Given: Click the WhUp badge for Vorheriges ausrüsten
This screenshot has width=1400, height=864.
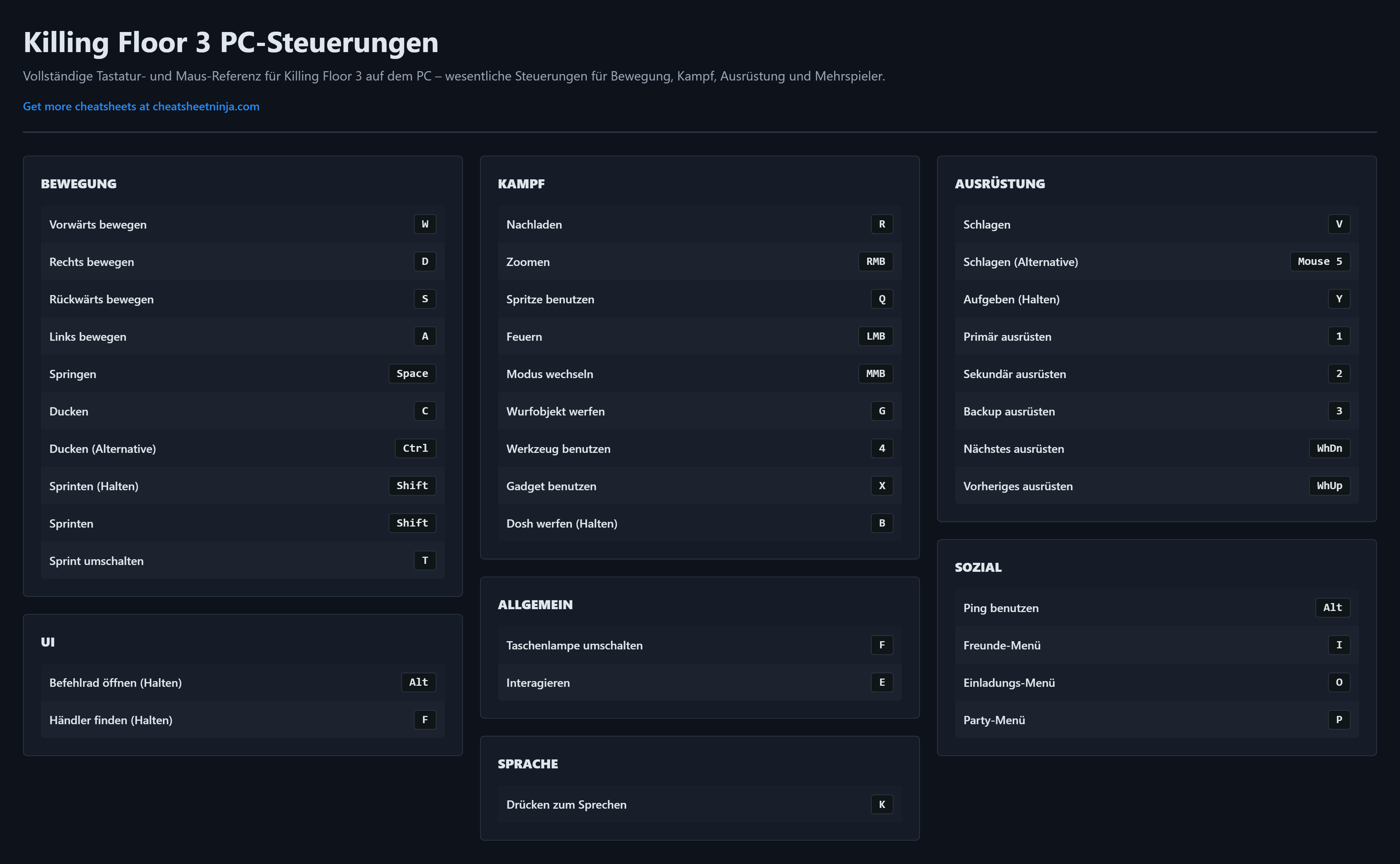Looking at the screenshot, I should click(1329, 486).
